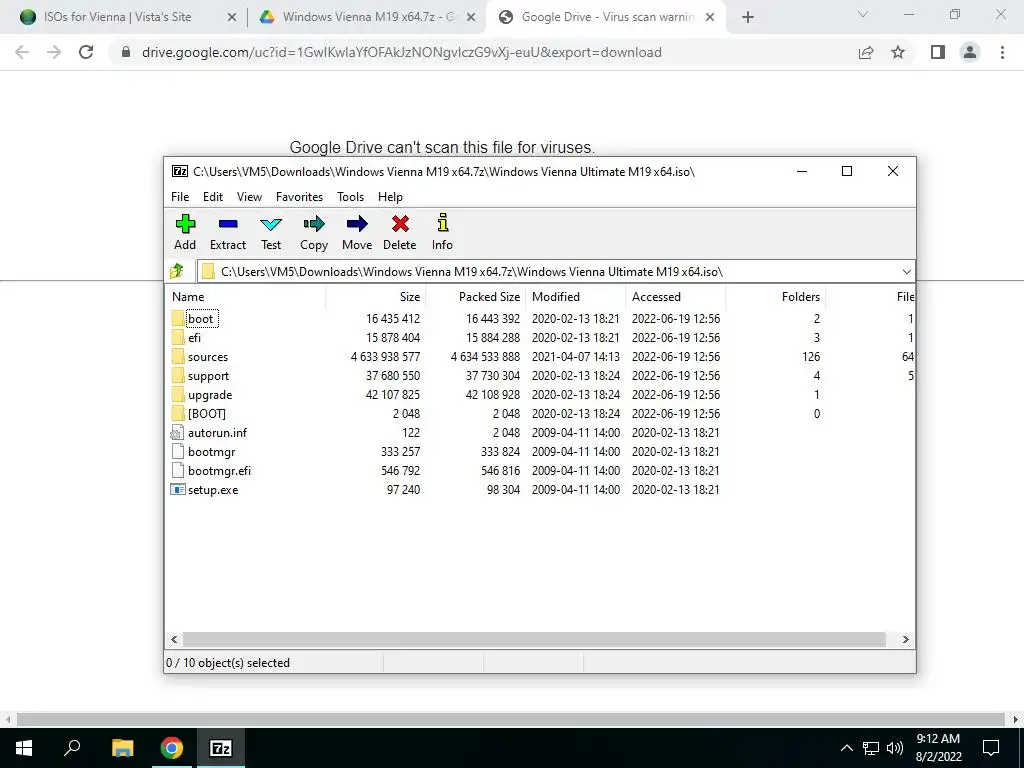
Task: Close the Windows Vienna M19 x64.7z tab
Action: (x=471, y=18)
